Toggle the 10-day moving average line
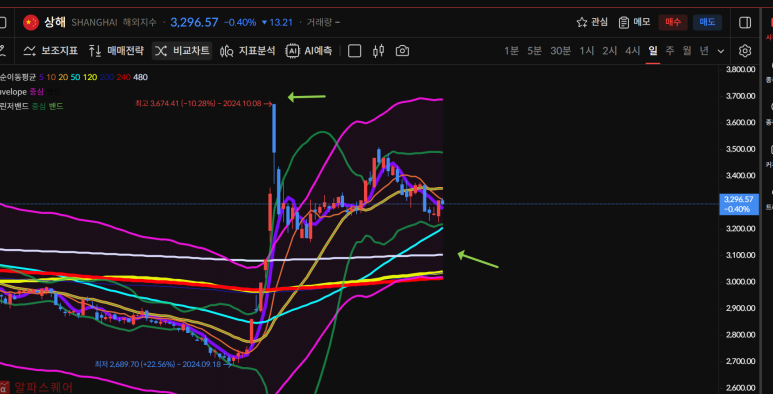Viewport: 773px width, 394px height. 51,77
